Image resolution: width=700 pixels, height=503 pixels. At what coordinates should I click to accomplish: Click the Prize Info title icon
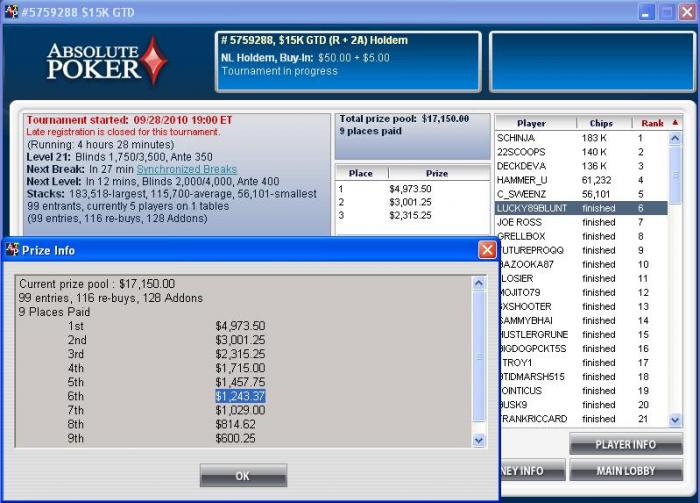pos(12,250)
